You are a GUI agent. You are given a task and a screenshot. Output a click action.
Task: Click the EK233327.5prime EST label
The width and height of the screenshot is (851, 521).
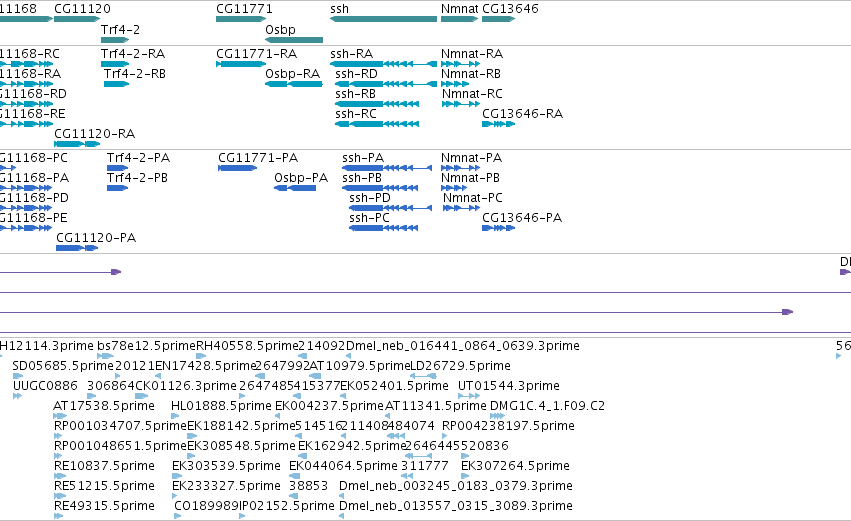[x=226, y=486]
